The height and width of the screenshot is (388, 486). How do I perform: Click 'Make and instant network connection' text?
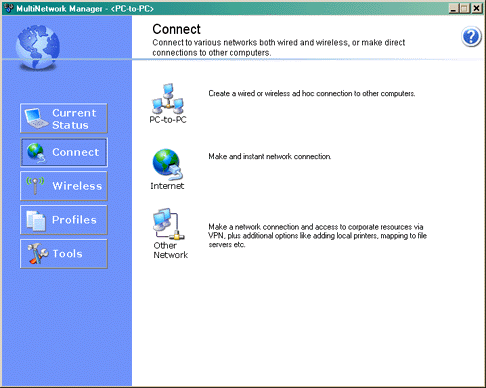pos(270,156)
